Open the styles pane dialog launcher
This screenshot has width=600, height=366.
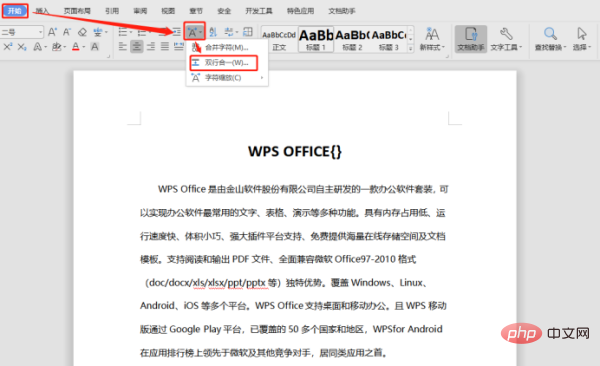447,56
